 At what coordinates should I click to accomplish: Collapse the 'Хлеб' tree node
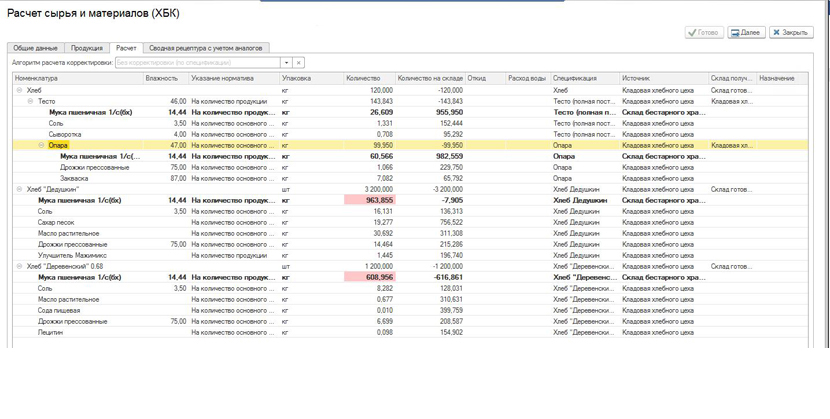[x=19, y=90]
